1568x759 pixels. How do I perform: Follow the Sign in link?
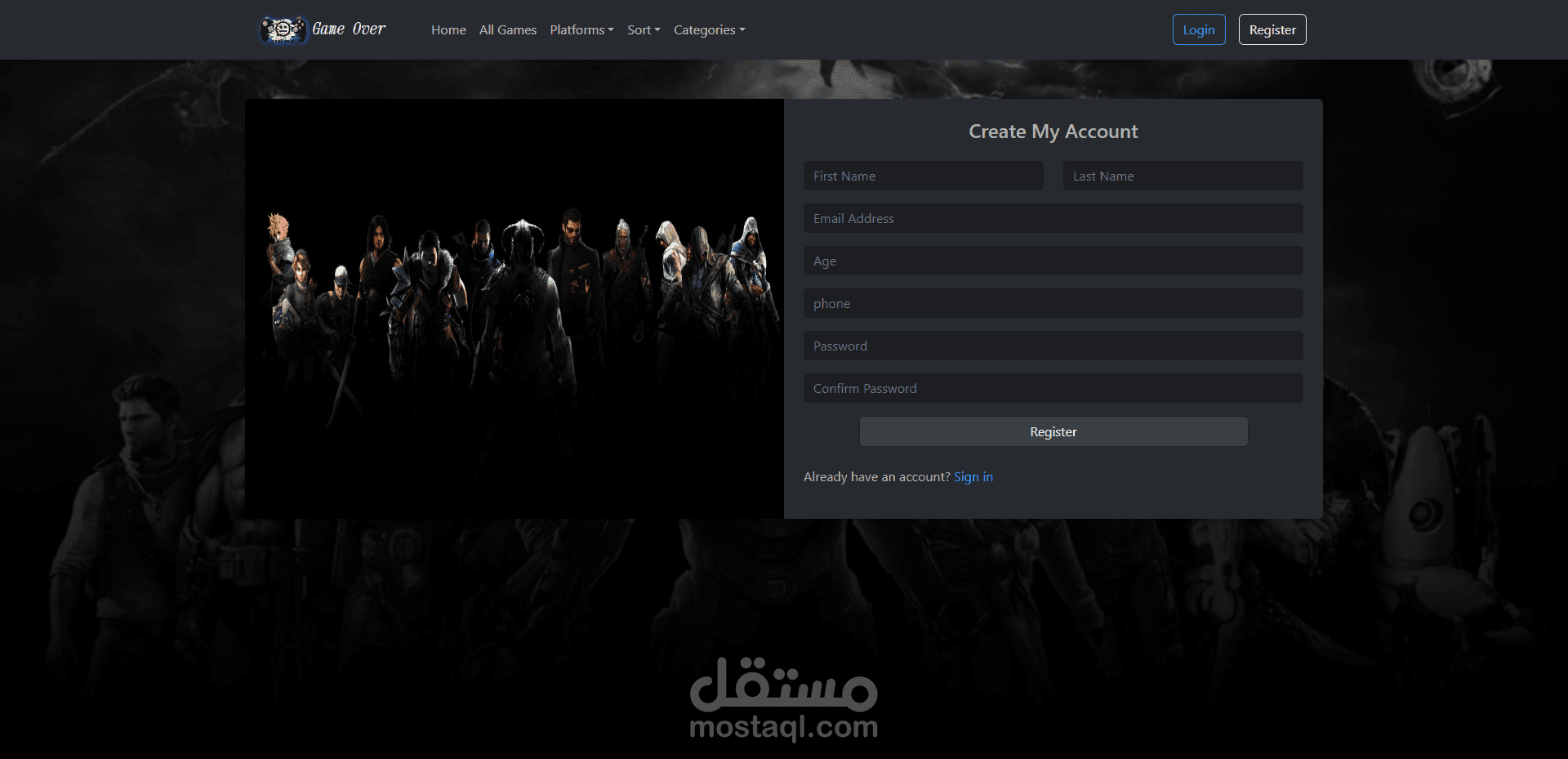(973, 476)
